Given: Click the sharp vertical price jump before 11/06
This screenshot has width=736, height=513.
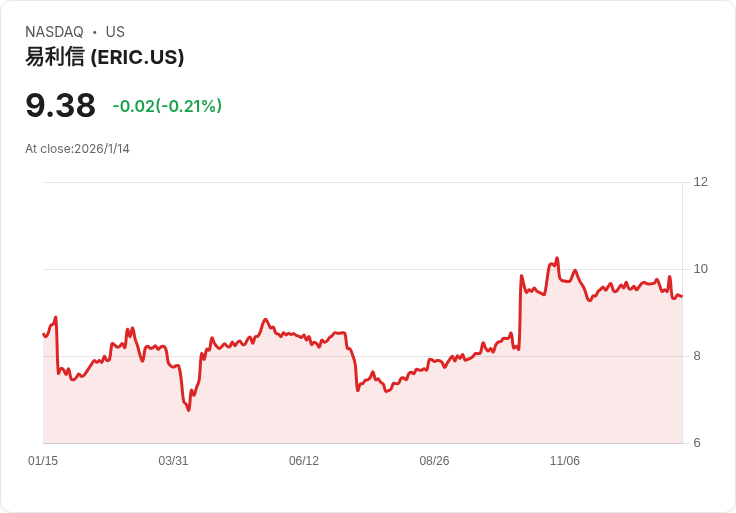Looking at the screenshot, I should pyautogui.click(x=520, y=312).
